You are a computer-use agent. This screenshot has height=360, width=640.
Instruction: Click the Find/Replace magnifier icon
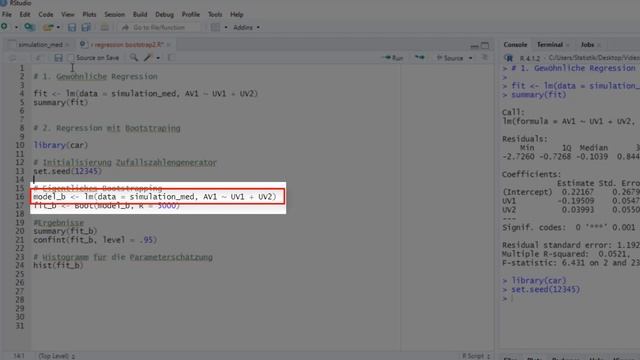(134, 58)
